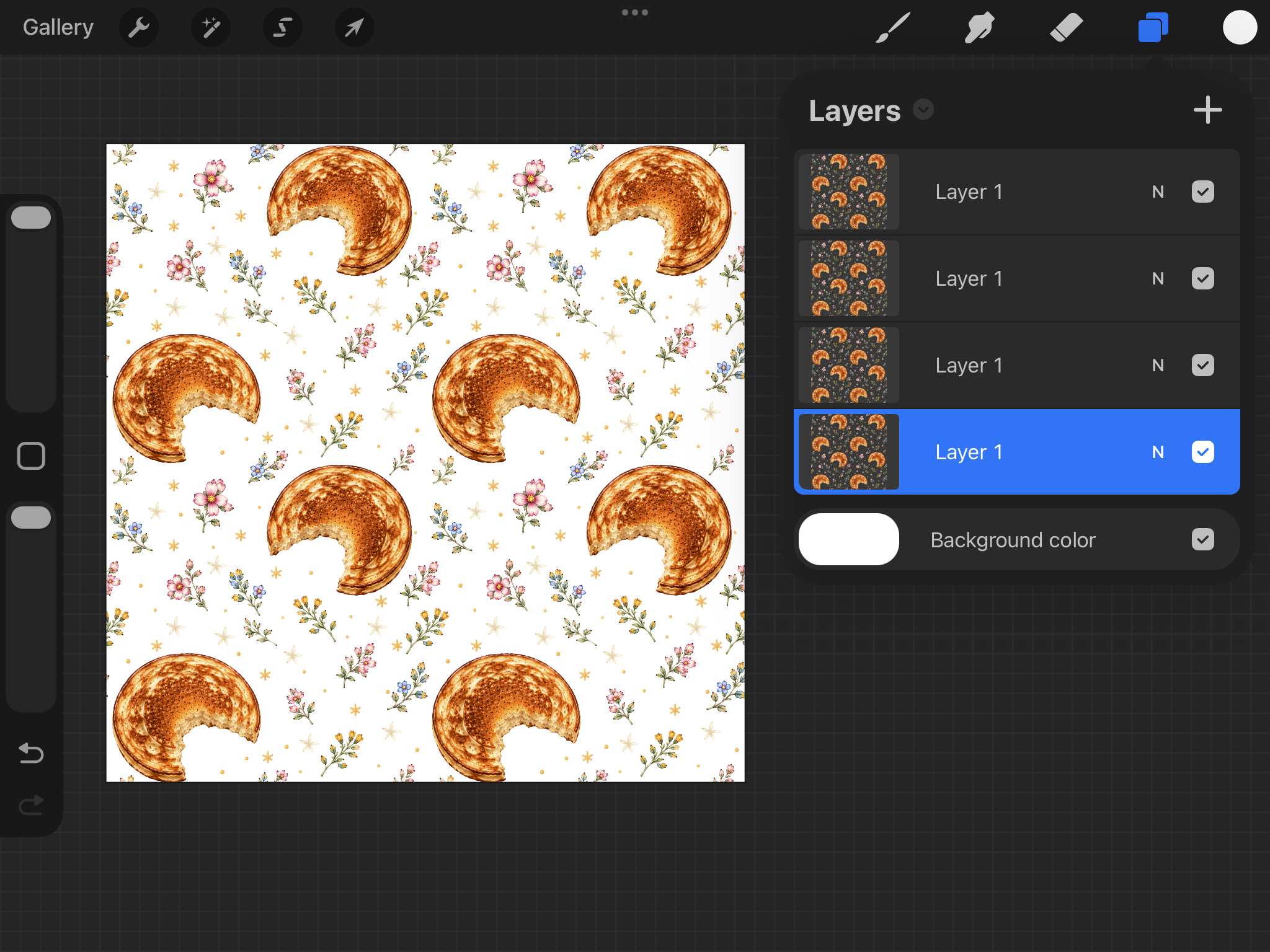
Task: Select the third Layer 1 name
Action: [969, 366]
